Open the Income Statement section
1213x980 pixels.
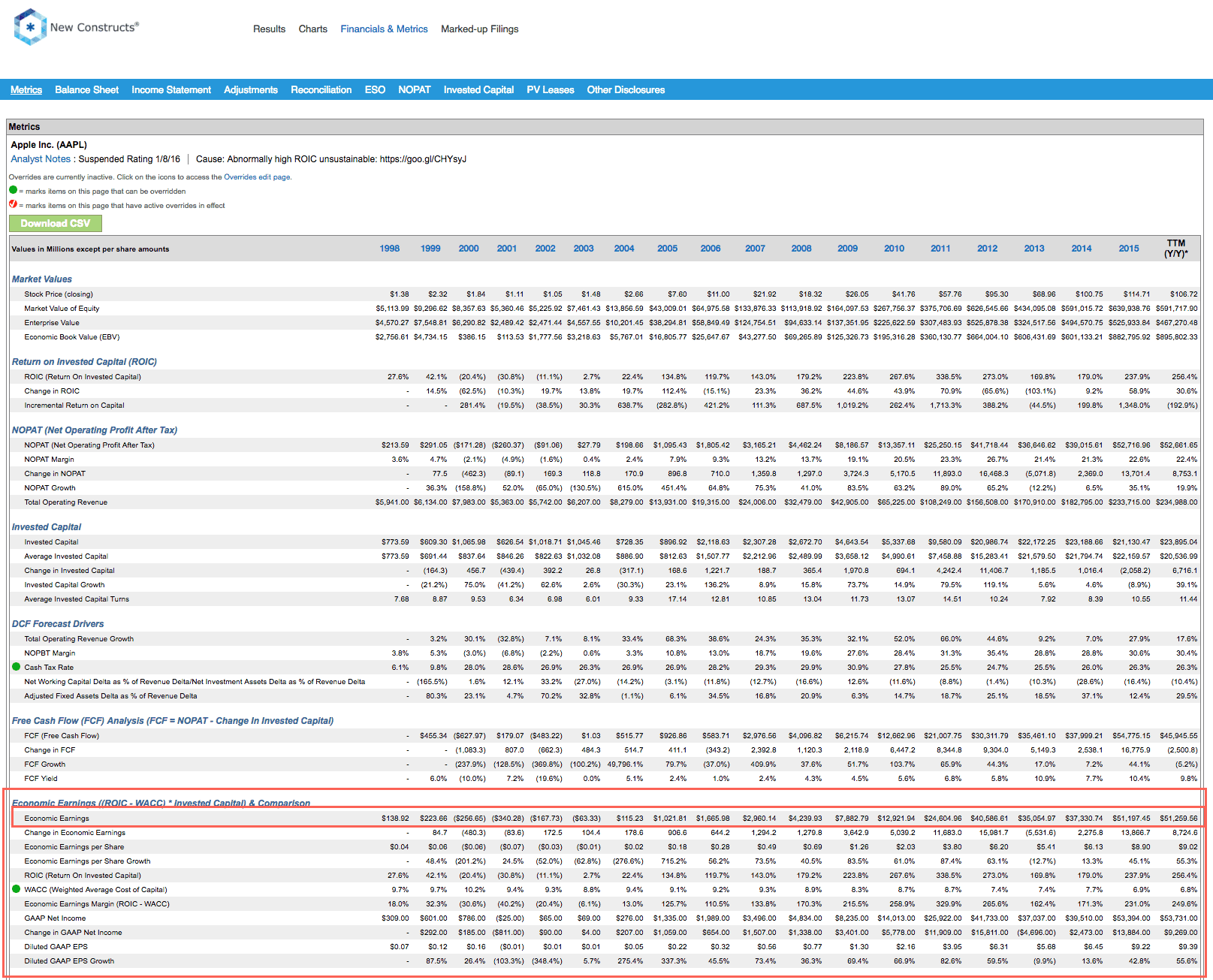pos(171,90)
